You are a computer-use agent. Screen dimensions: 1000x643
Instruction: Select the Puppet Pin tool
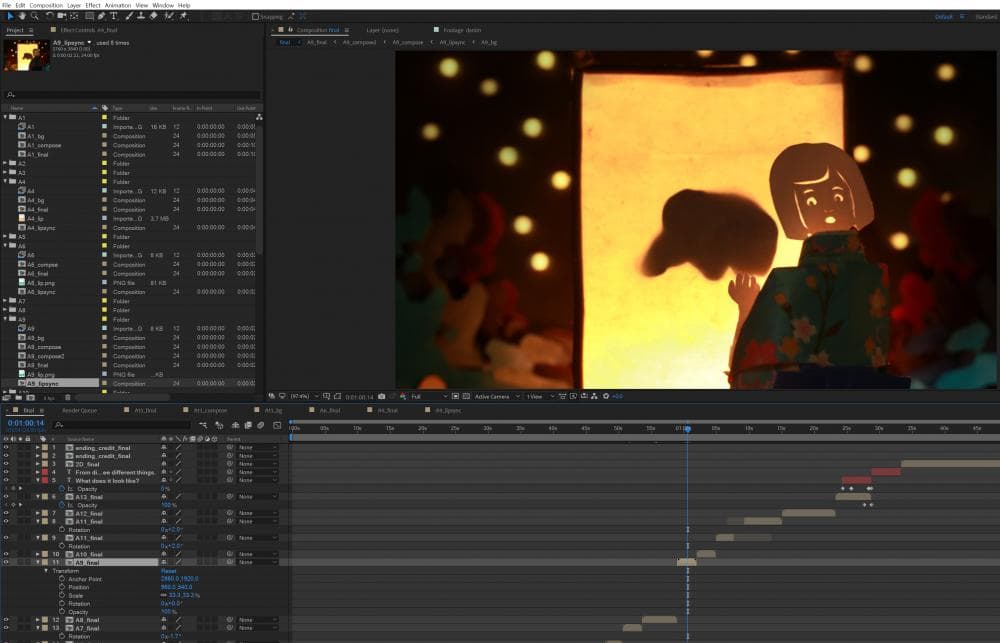[x=184, y=16]
